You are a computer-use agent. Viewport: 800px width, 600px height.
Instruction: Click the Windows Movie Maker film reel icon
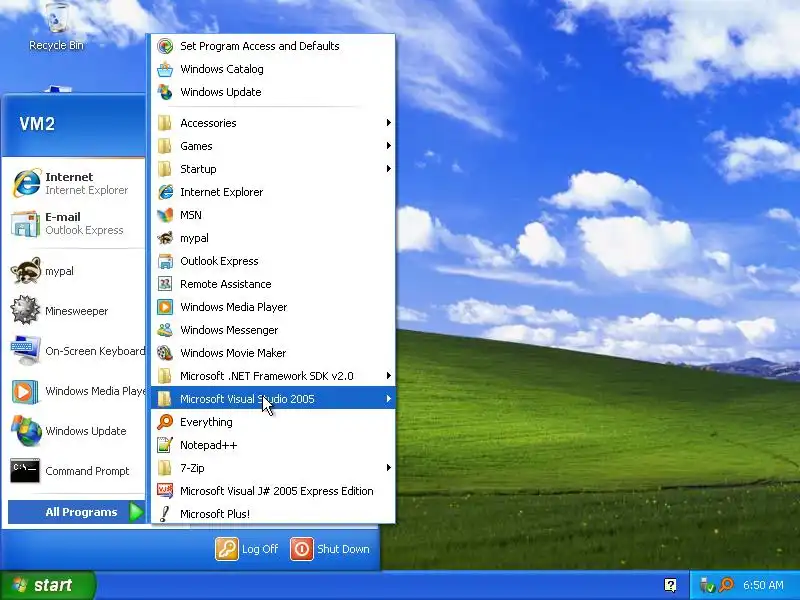tap(165, 353)
